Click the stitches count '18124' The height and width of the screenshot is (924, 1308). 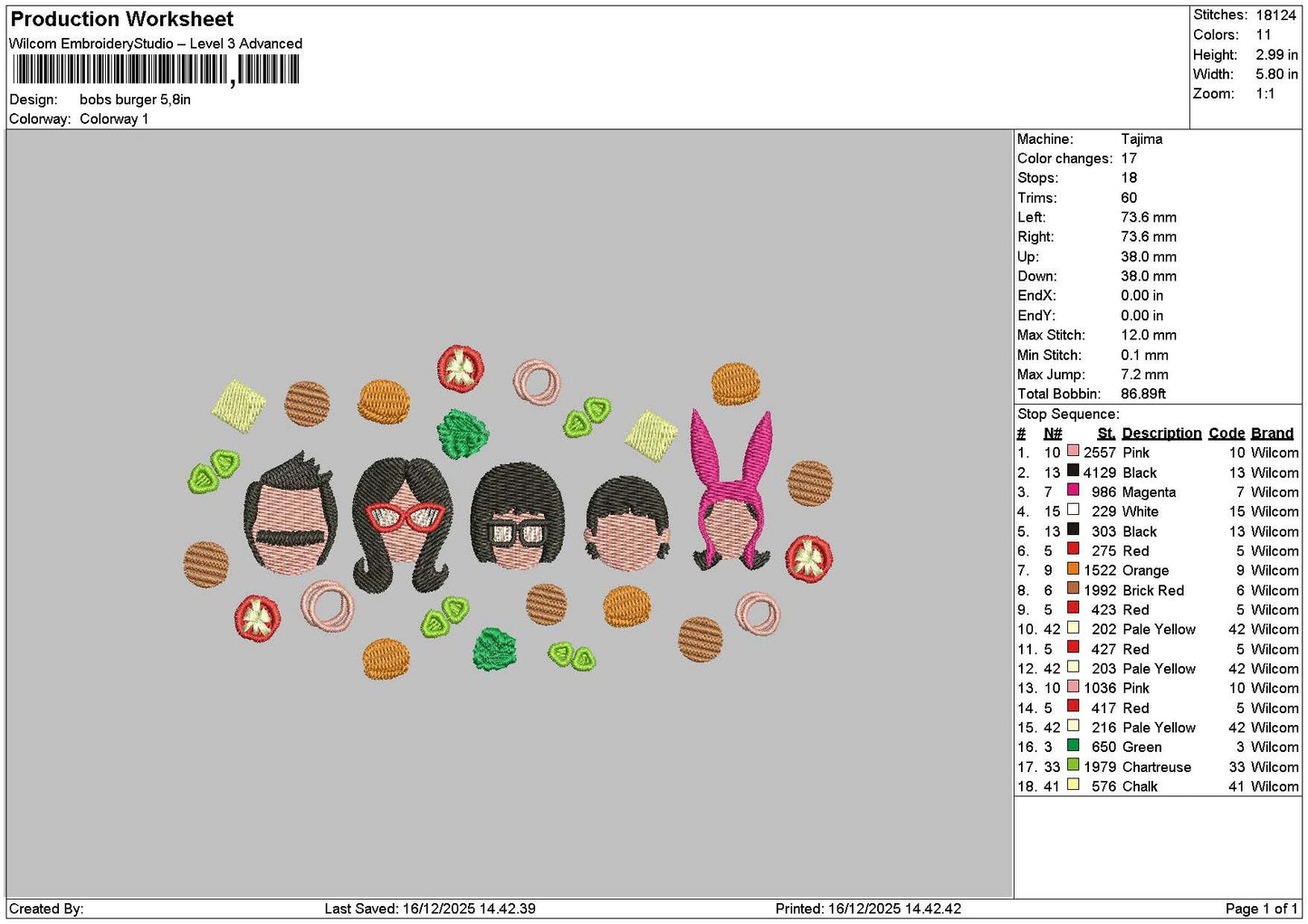pos(1276,15)
